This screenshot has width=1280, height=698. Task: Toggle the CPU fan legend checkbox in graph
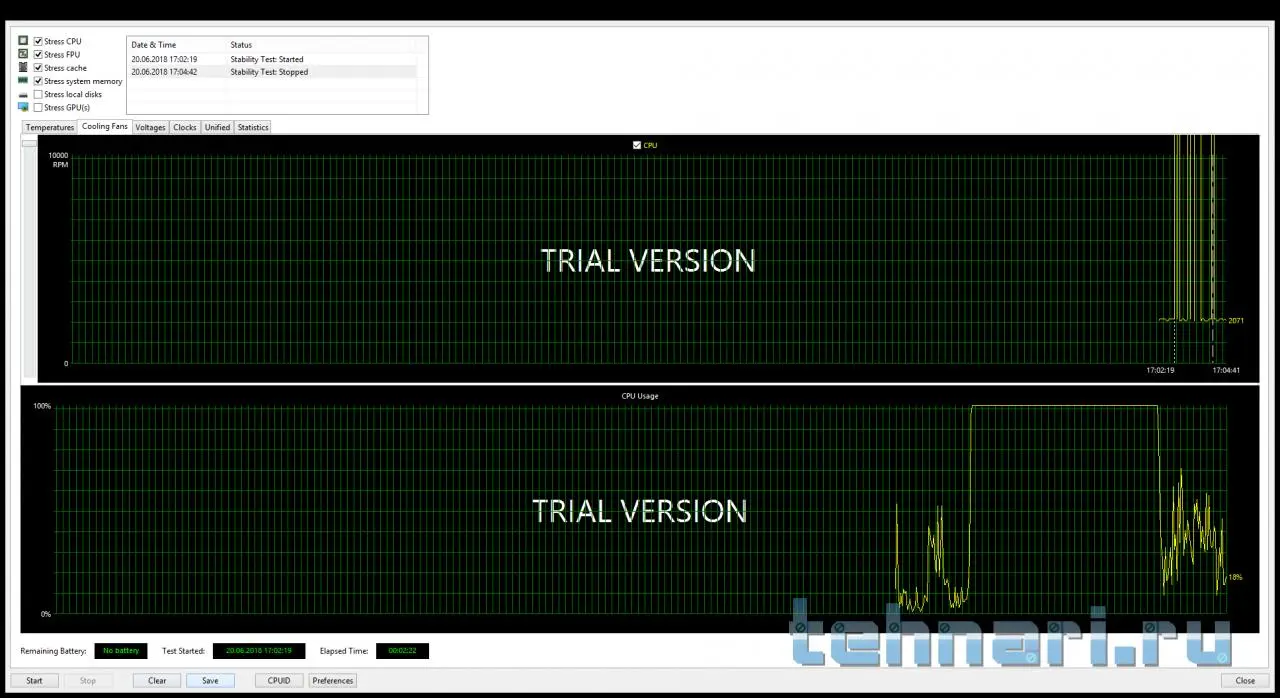[x=637, y=145]
